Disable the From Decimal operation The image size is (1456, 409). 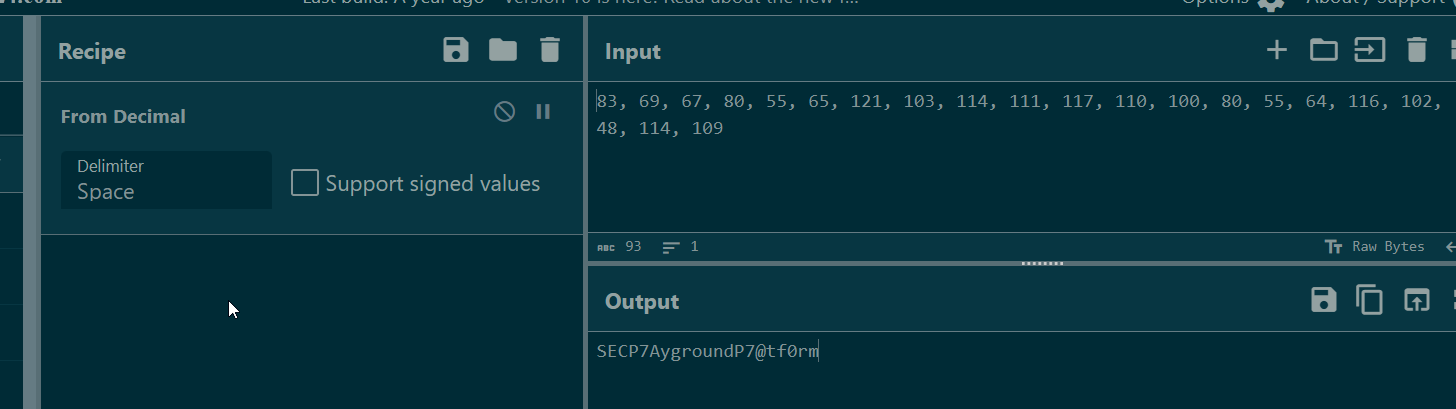tap(505, 111)
